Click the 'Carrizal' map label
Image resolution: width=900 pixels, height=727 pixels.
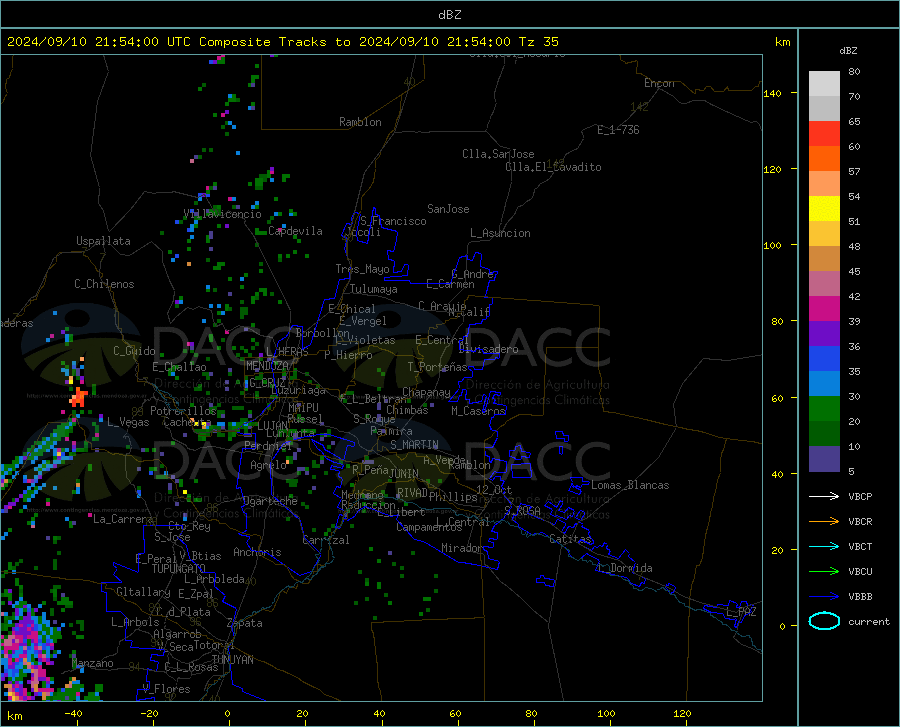click(x=325, y=540)
